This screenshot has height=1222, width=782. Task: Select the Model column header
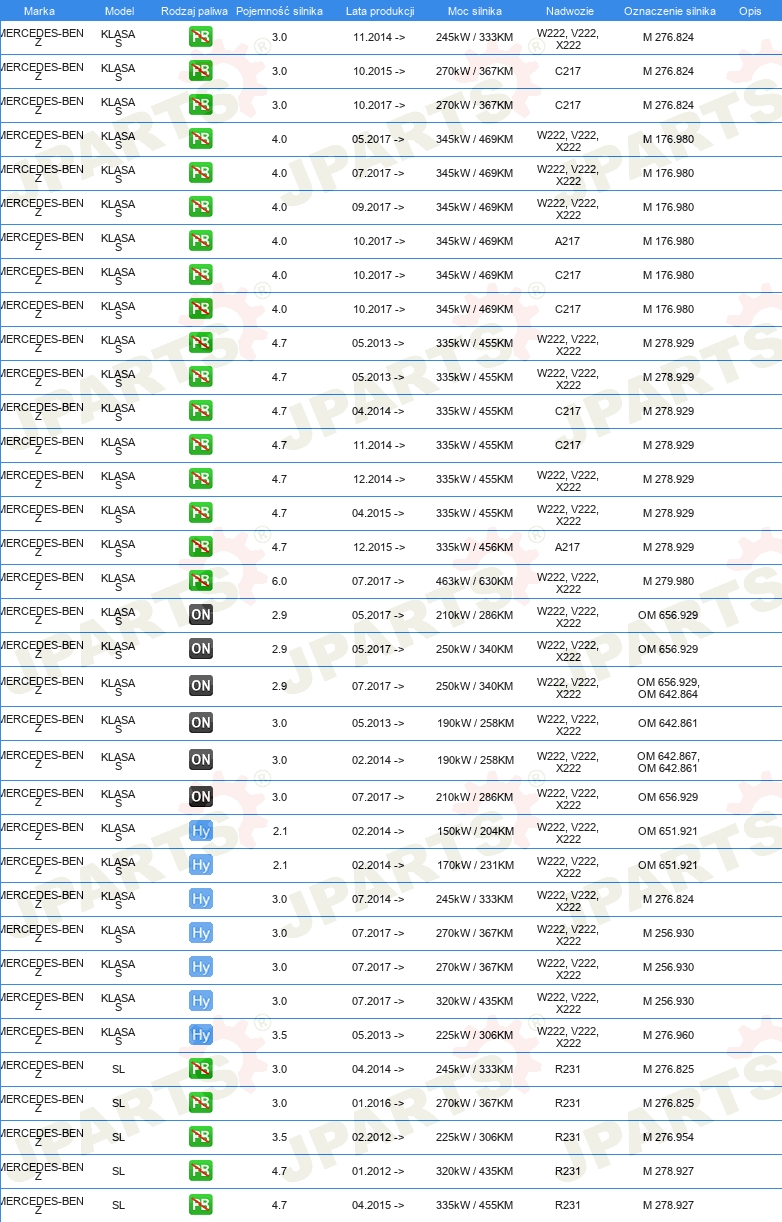pyautogui.click(x=119, y=10)
